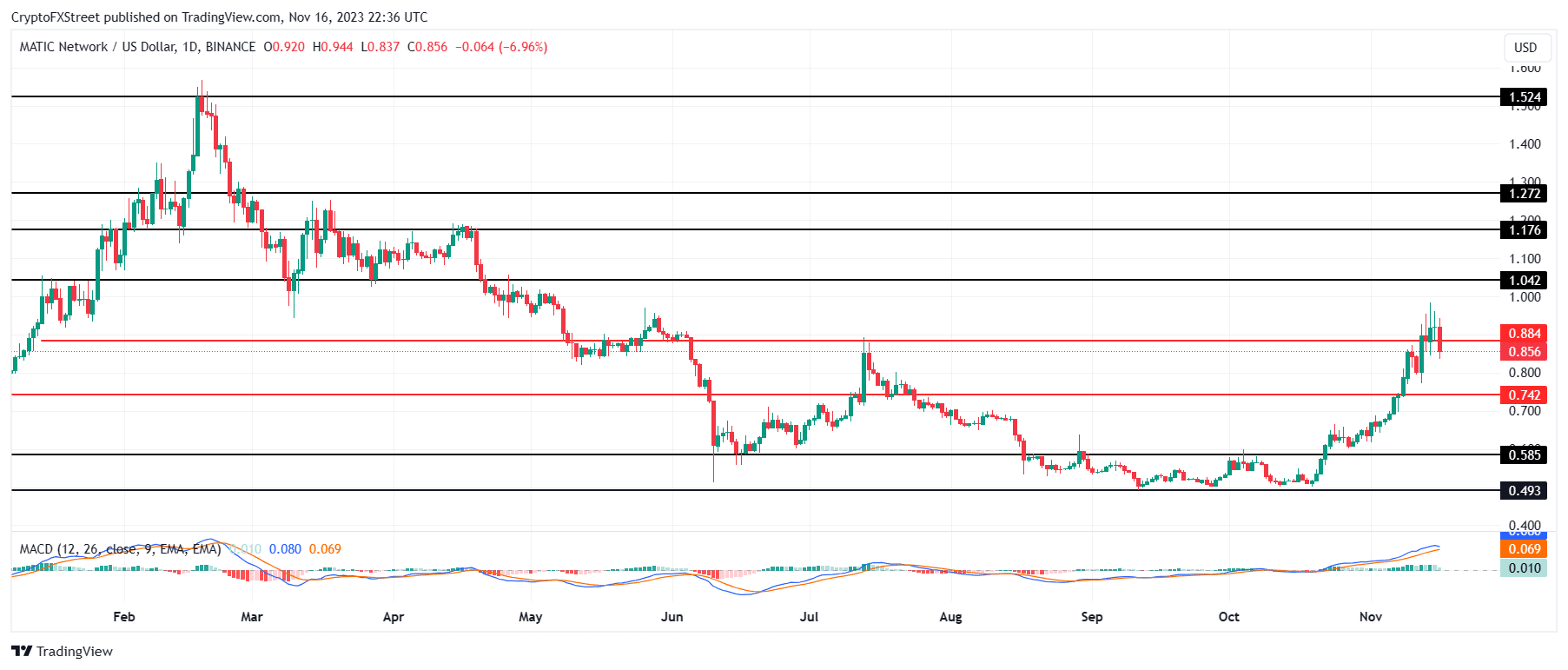Click the Nov label on time axis

click(x=1371, y=617)
